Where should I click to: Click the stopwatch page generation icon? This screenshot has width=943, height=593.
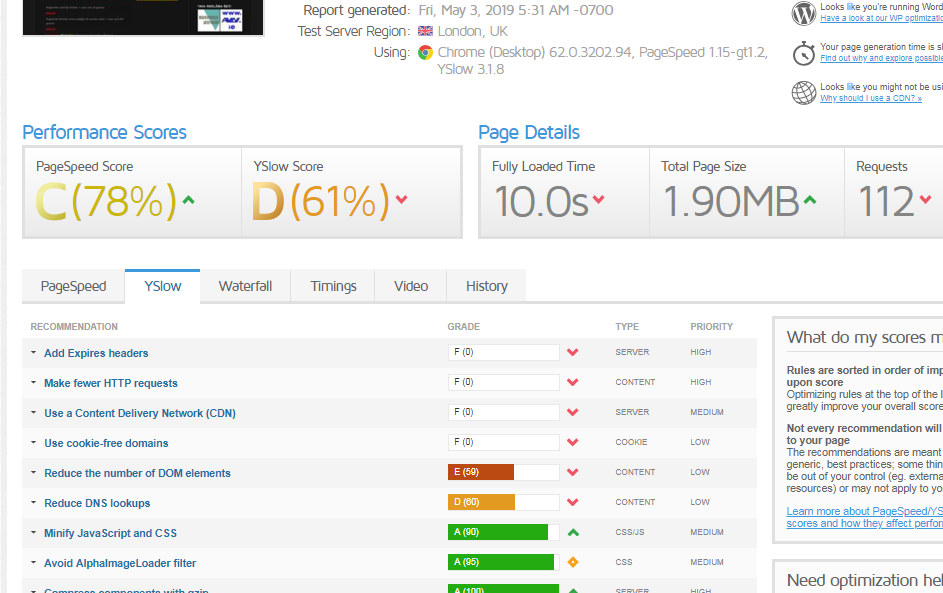[804, 53]
